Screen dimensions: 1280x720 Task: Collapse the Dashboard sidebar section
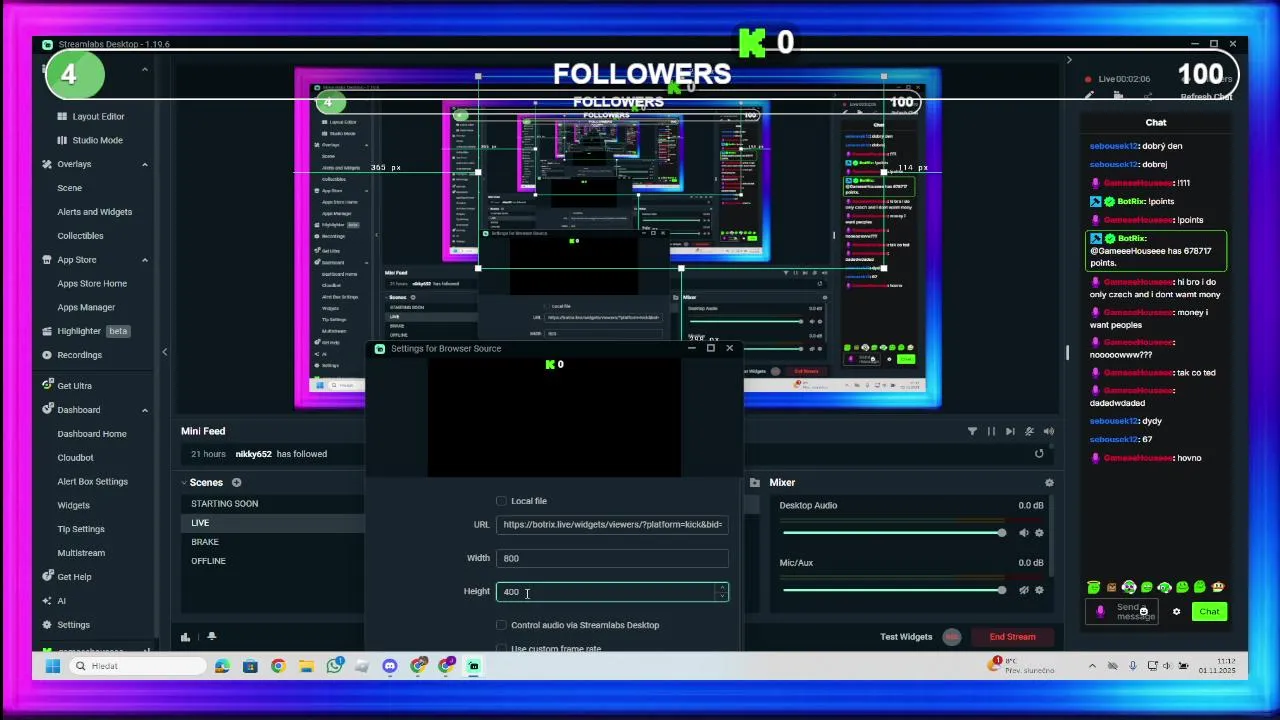[x=144, y=410]
